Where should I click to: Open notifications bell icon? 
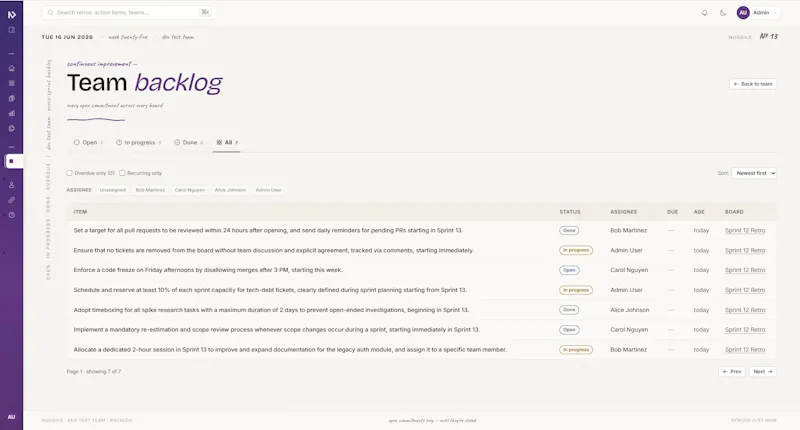click(704, 13)
